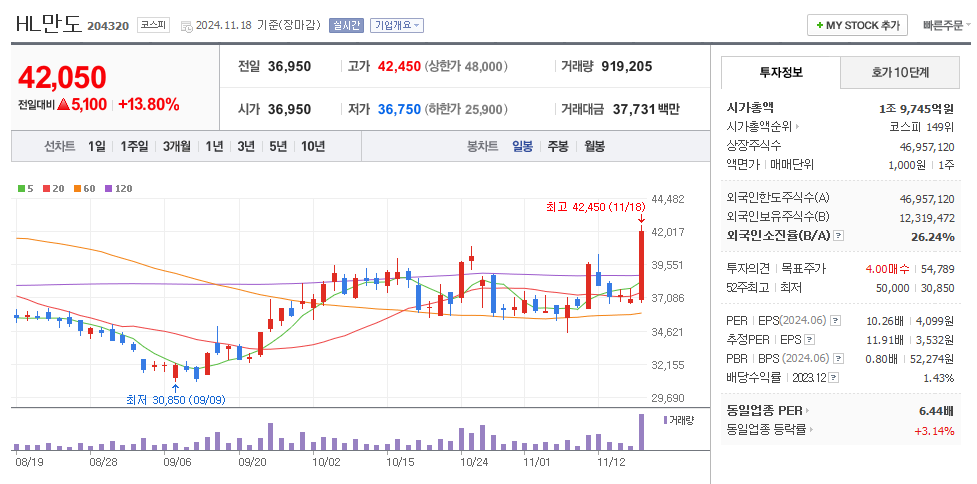Click the +3.14% sector change value
Viewport: 977px width, 484px height.
click(934, 430)
